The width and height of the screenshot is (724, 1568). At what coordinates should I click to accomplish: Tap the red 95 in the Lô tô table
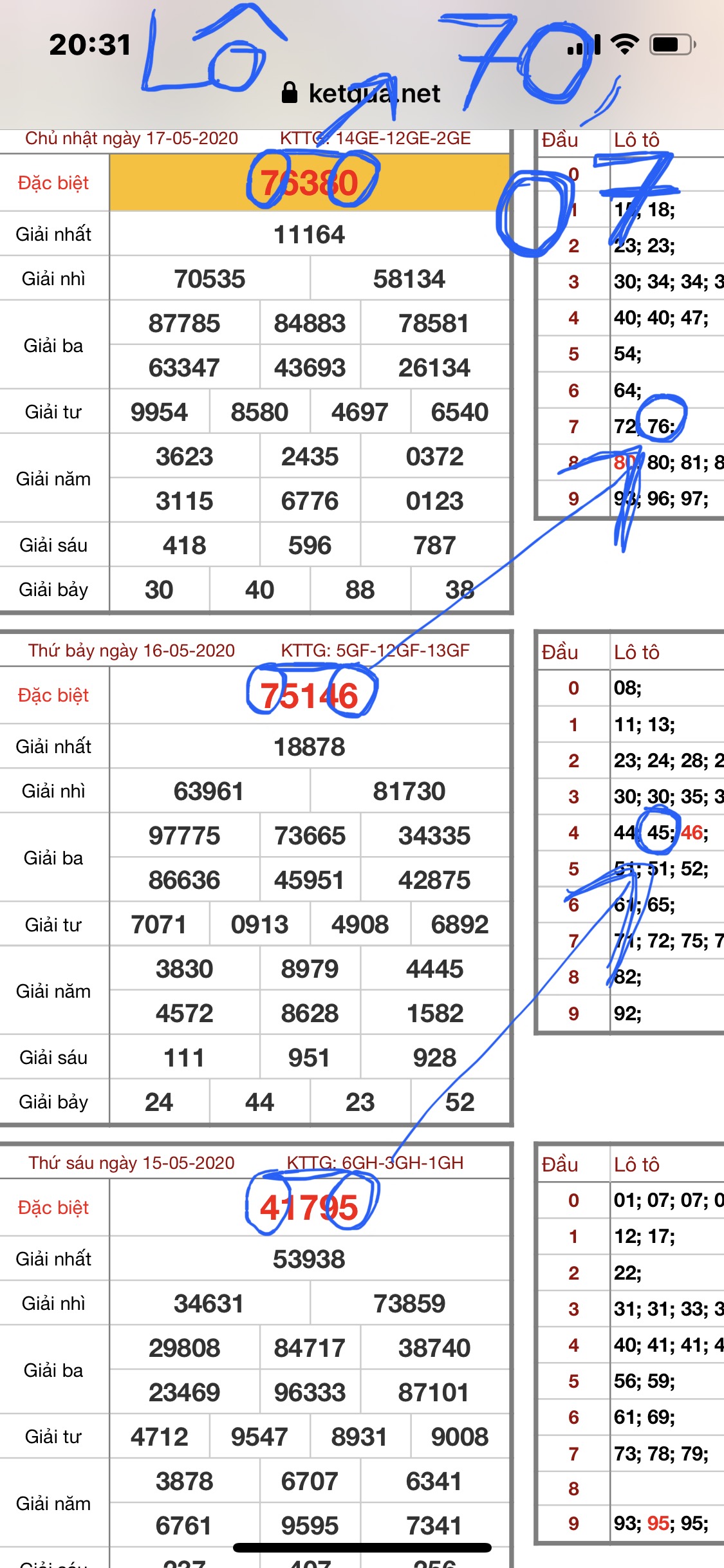tap(658, 1523)
